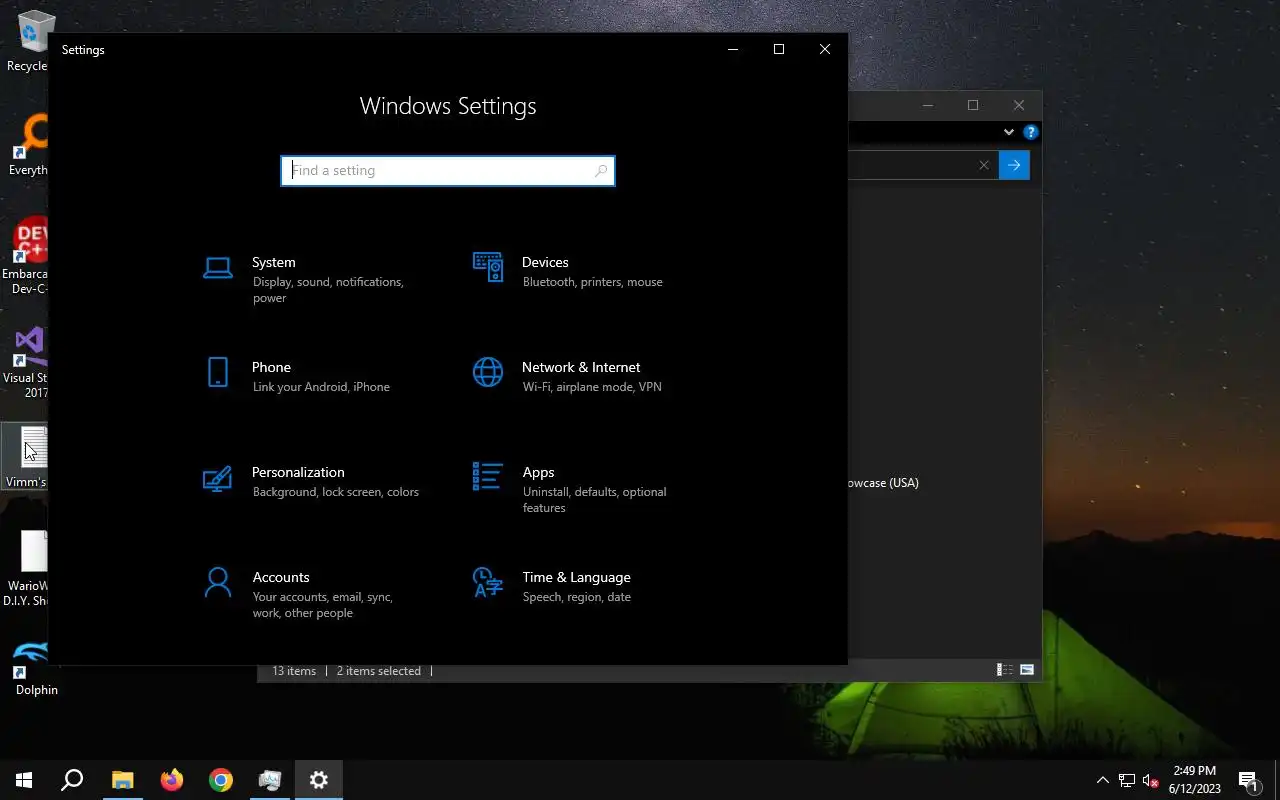
Task: Click the Accounts person icon
Action: click(218, 582)
